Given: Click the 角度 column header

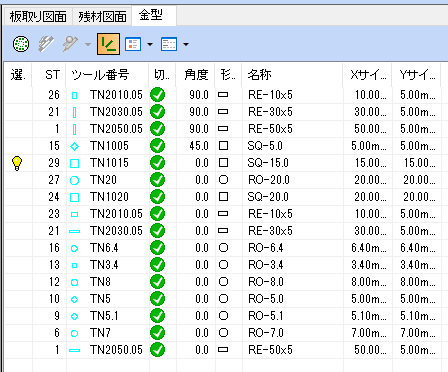Looking at the screenshot, I should (196, 75).
